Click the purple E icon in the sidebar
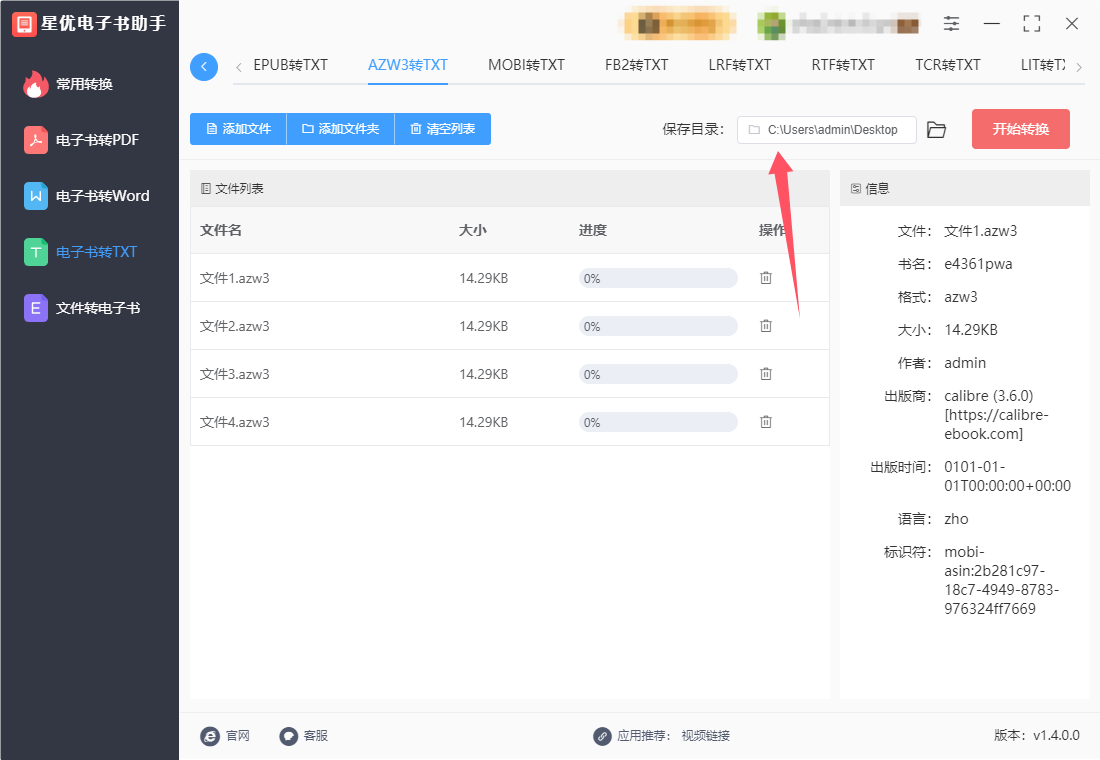1100x760 pixels. 35,308
